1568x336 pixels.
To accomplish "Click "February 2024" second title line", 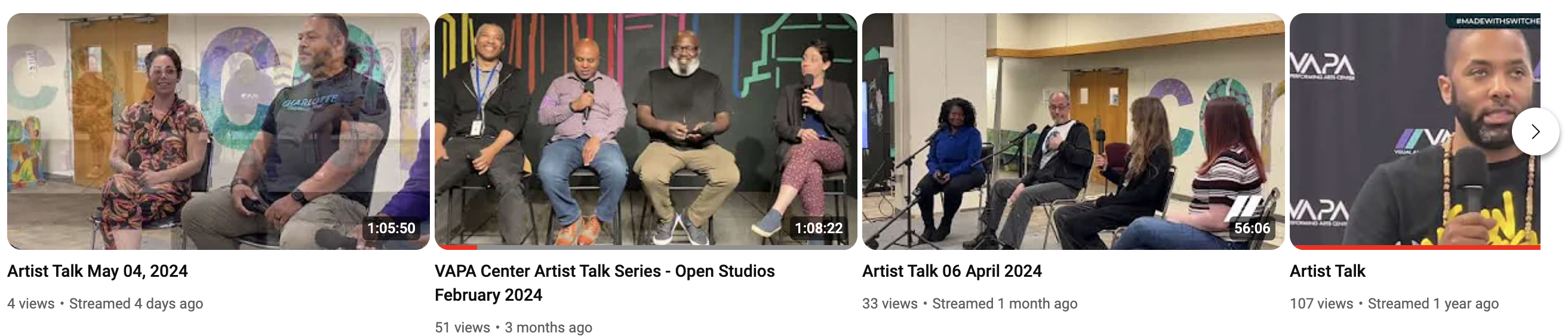I will pyautogui.click(x=488, y=295).
